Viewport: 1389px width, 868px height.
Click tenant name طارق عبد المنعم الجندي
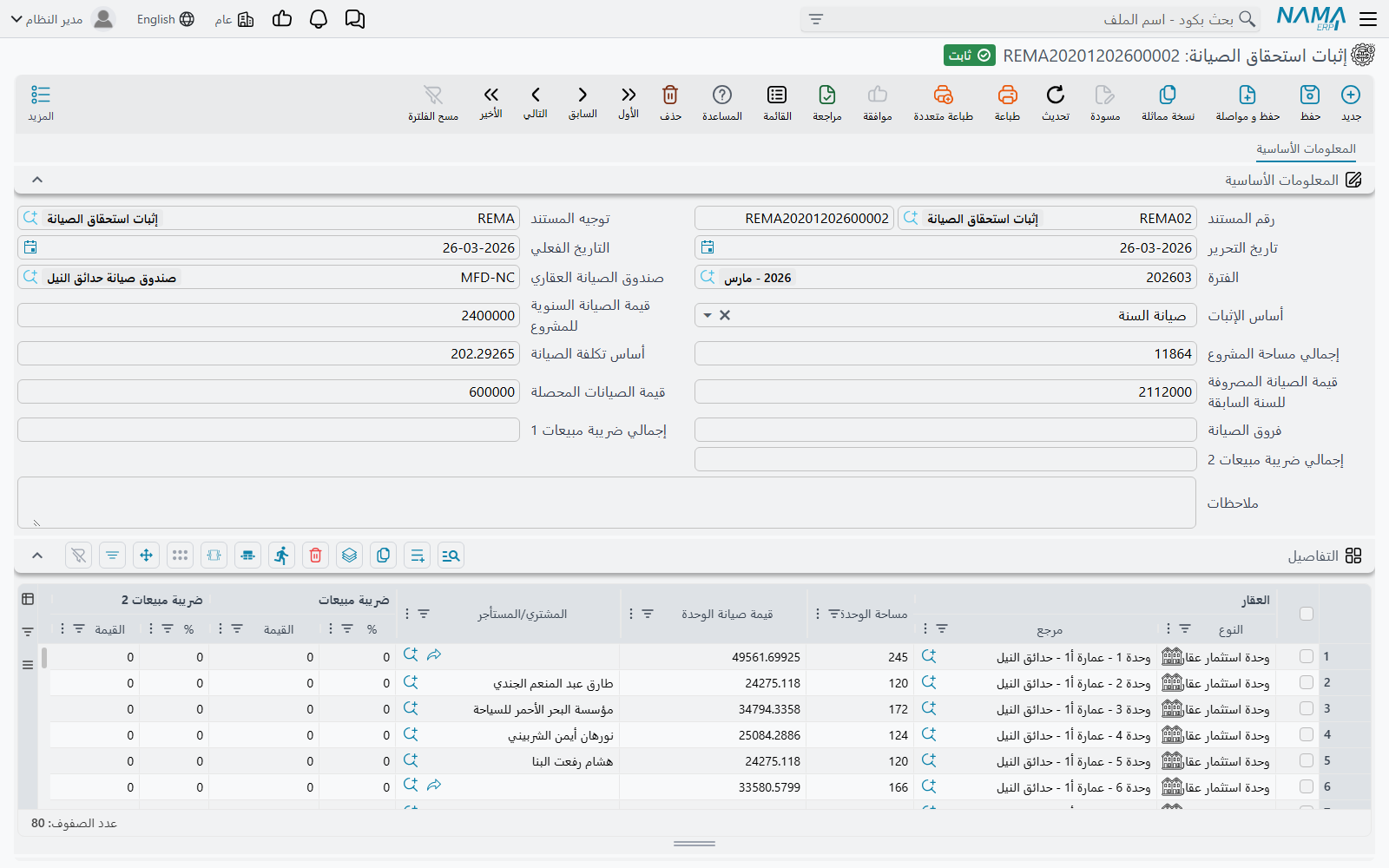click(x=554, y=683)
